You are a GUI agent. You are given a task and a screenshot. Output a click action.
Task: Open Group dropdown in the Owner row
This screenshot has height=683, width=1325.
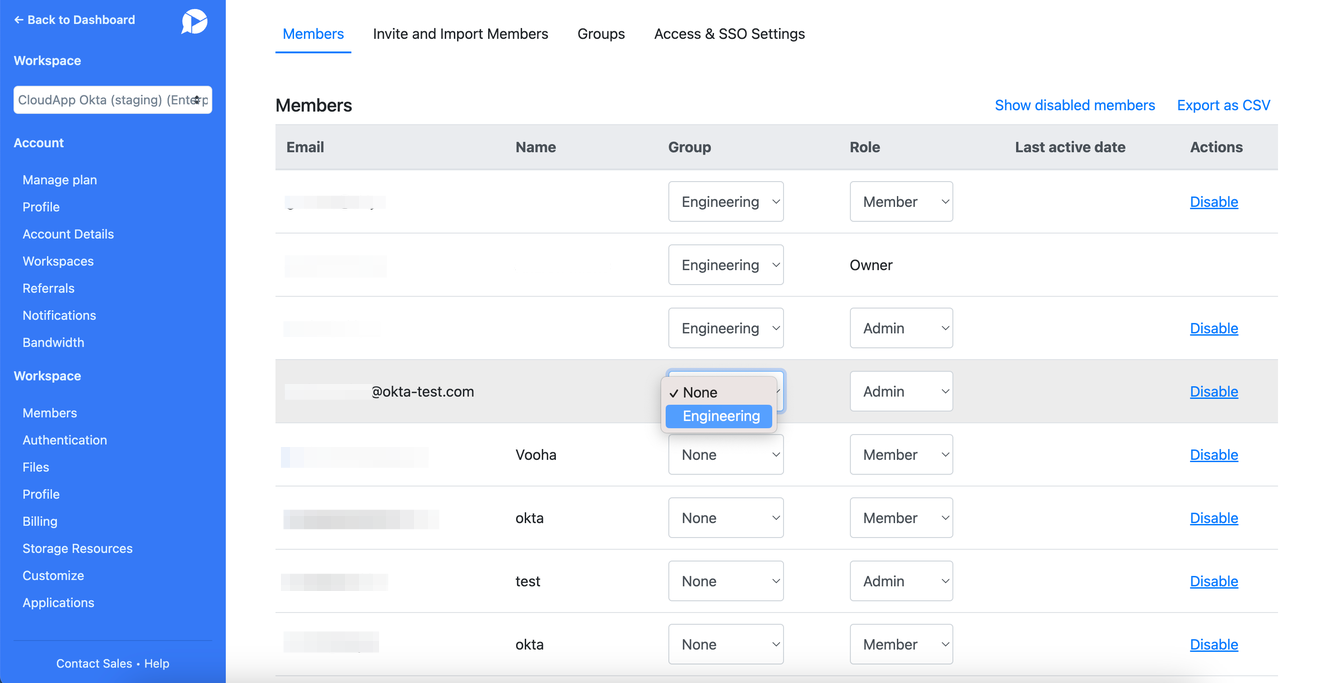(x=726, y=265)
